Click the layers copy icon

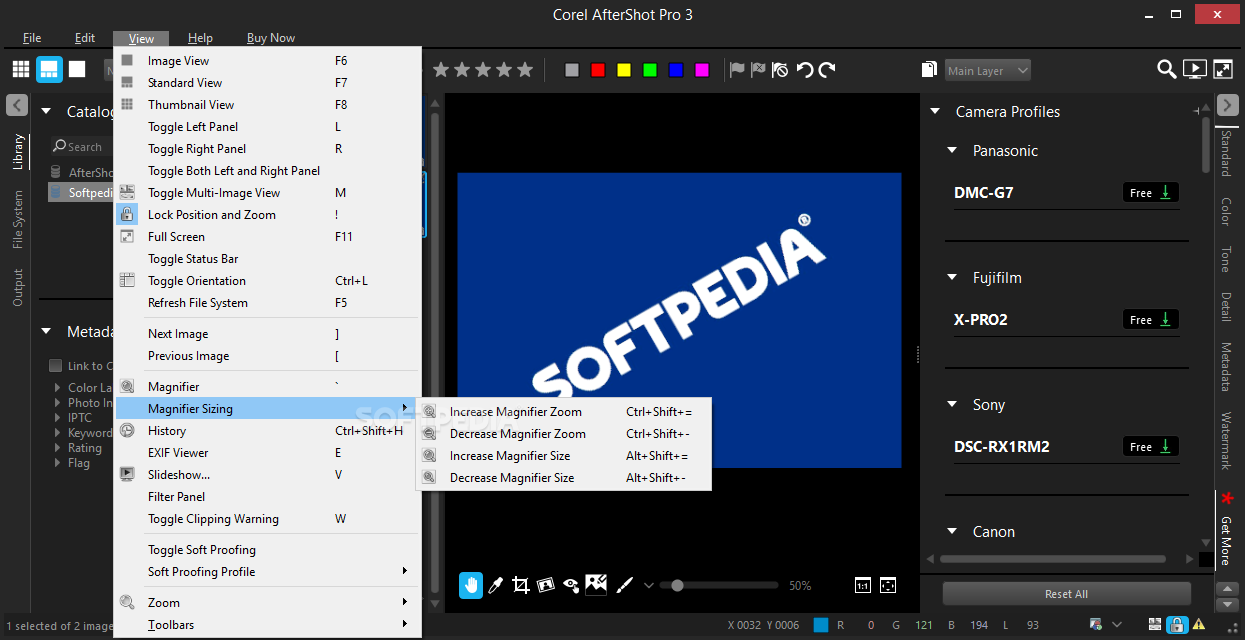tap(929, 70)
